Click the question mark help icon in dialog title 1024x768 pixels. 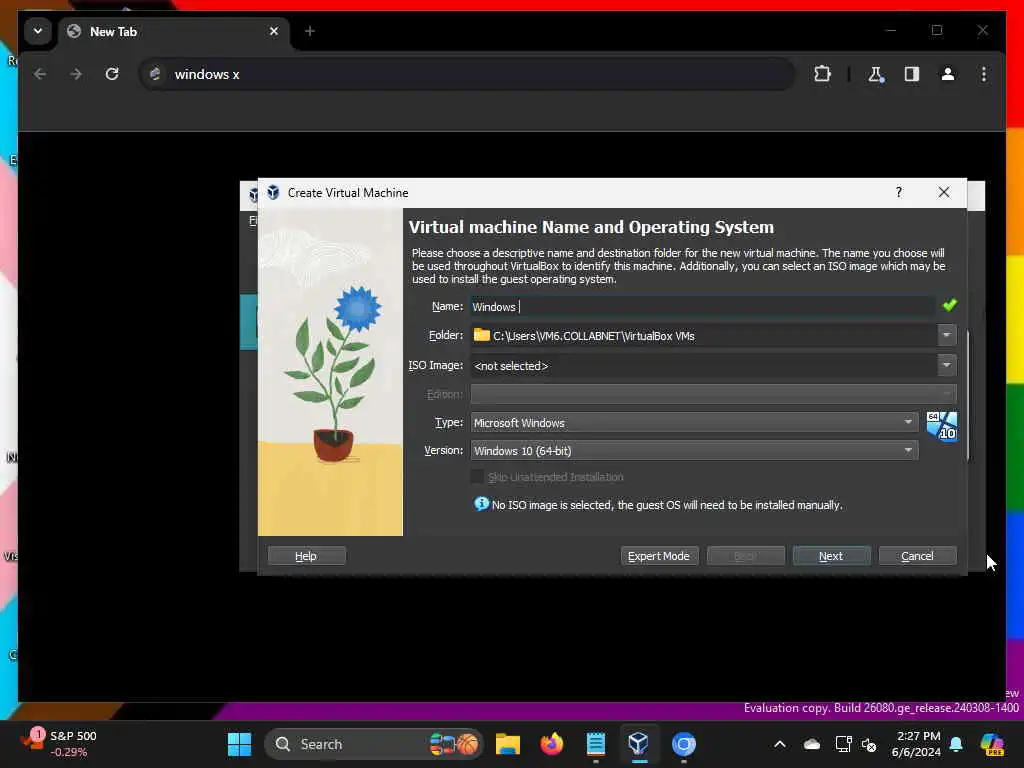[899, 192]
